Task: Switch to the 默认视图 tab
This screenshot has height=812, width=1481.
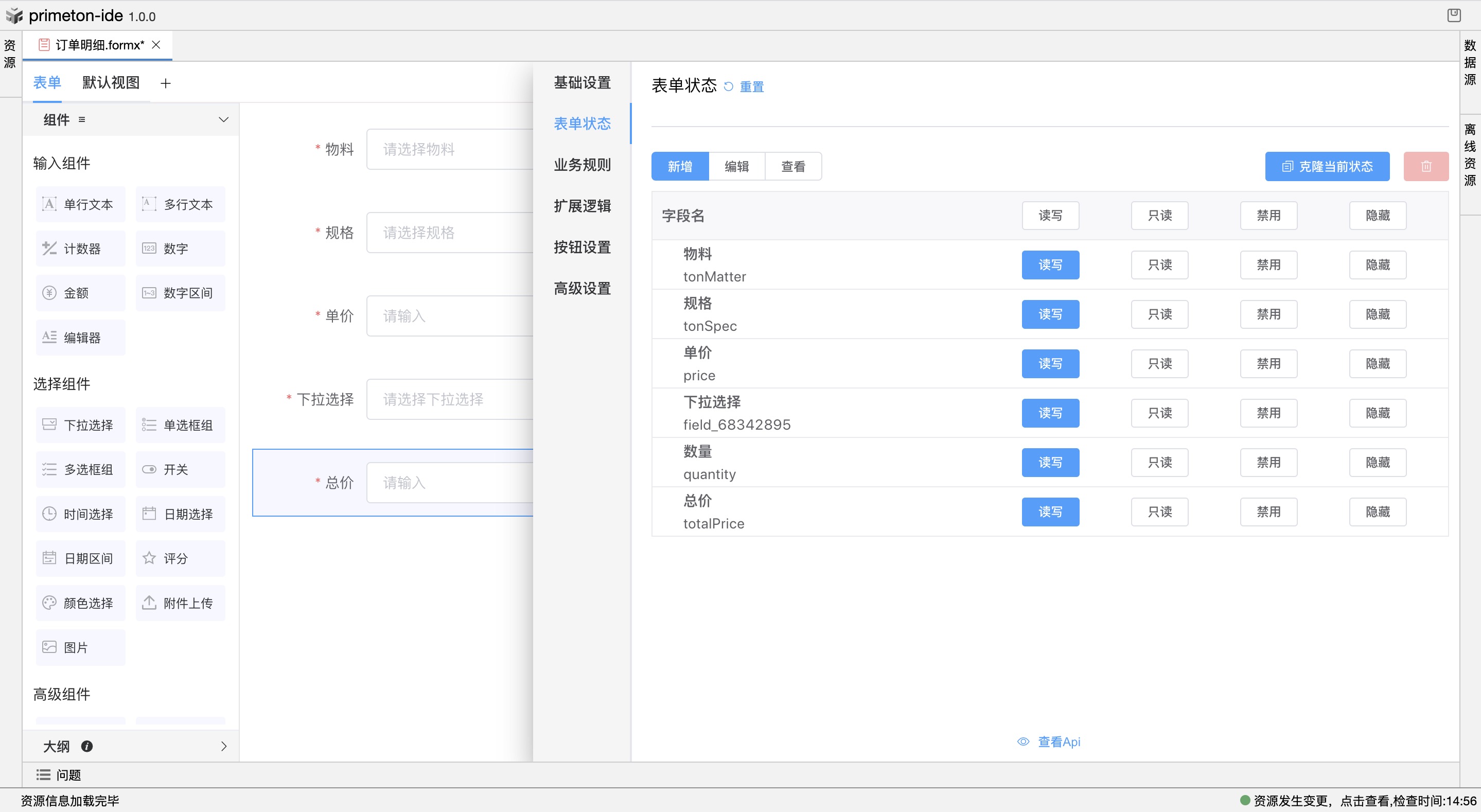Action: 111,83
